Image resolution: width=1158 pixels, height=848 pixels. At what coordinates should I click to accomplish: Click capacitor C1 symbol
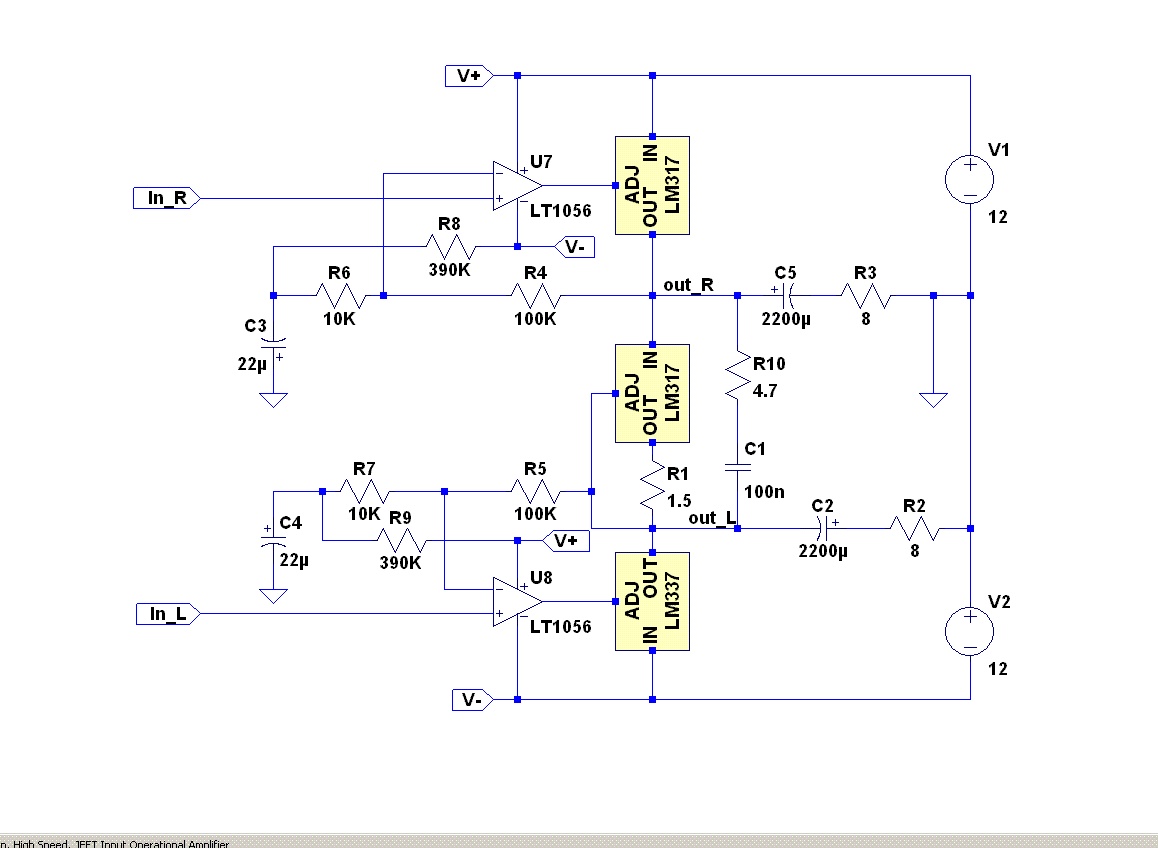click(737, 468)
